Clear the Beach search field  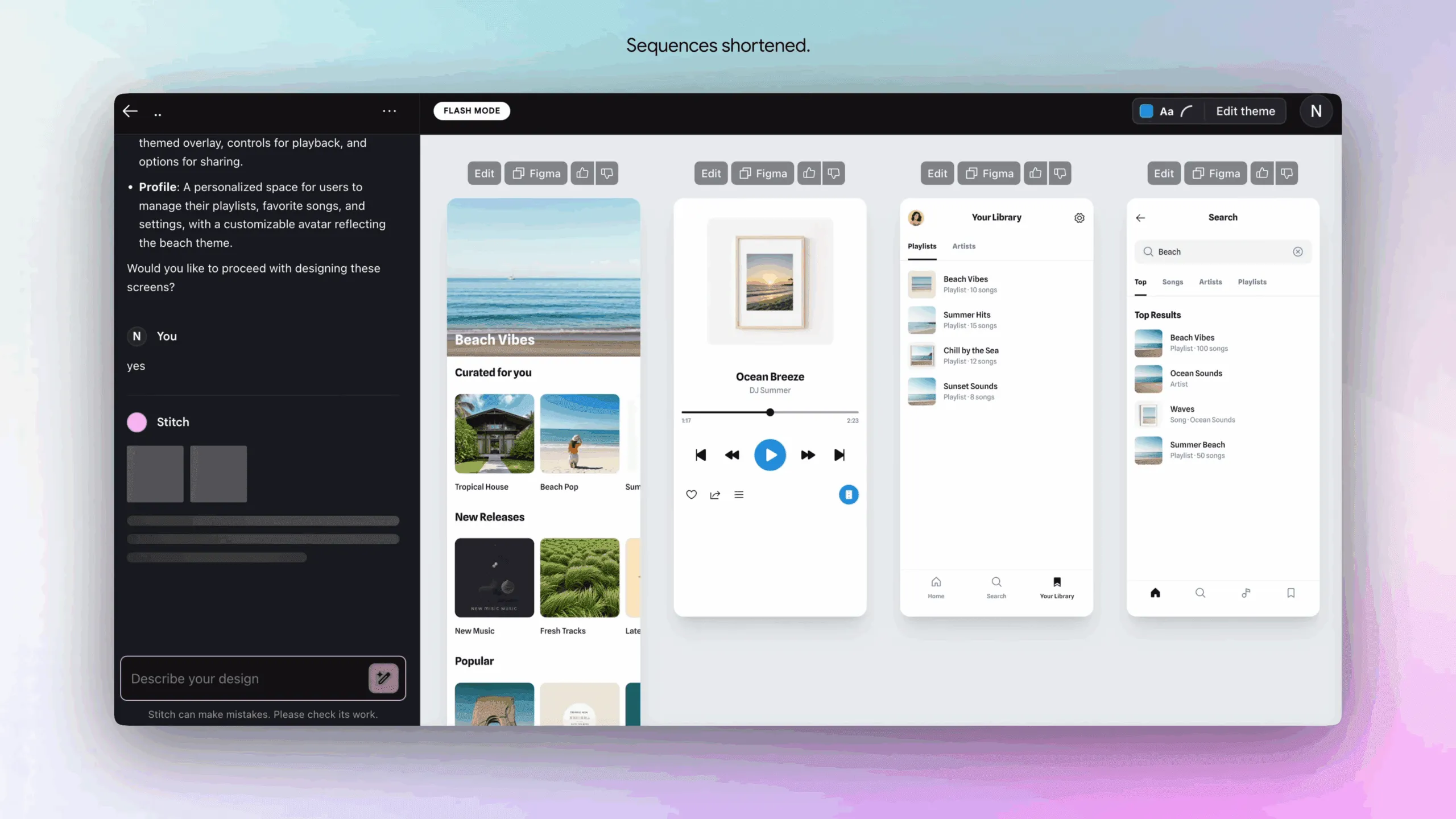(1297, 251)
